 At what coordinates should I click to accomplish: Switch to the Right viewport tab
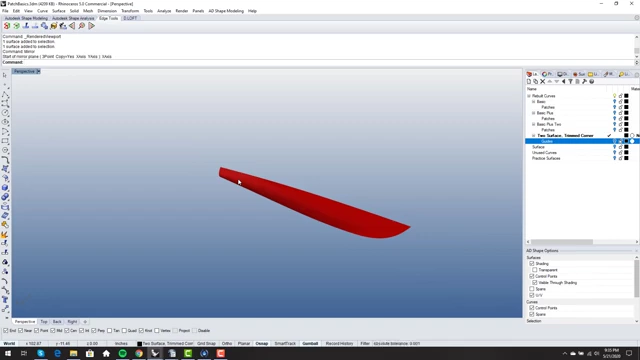point(72,322)
